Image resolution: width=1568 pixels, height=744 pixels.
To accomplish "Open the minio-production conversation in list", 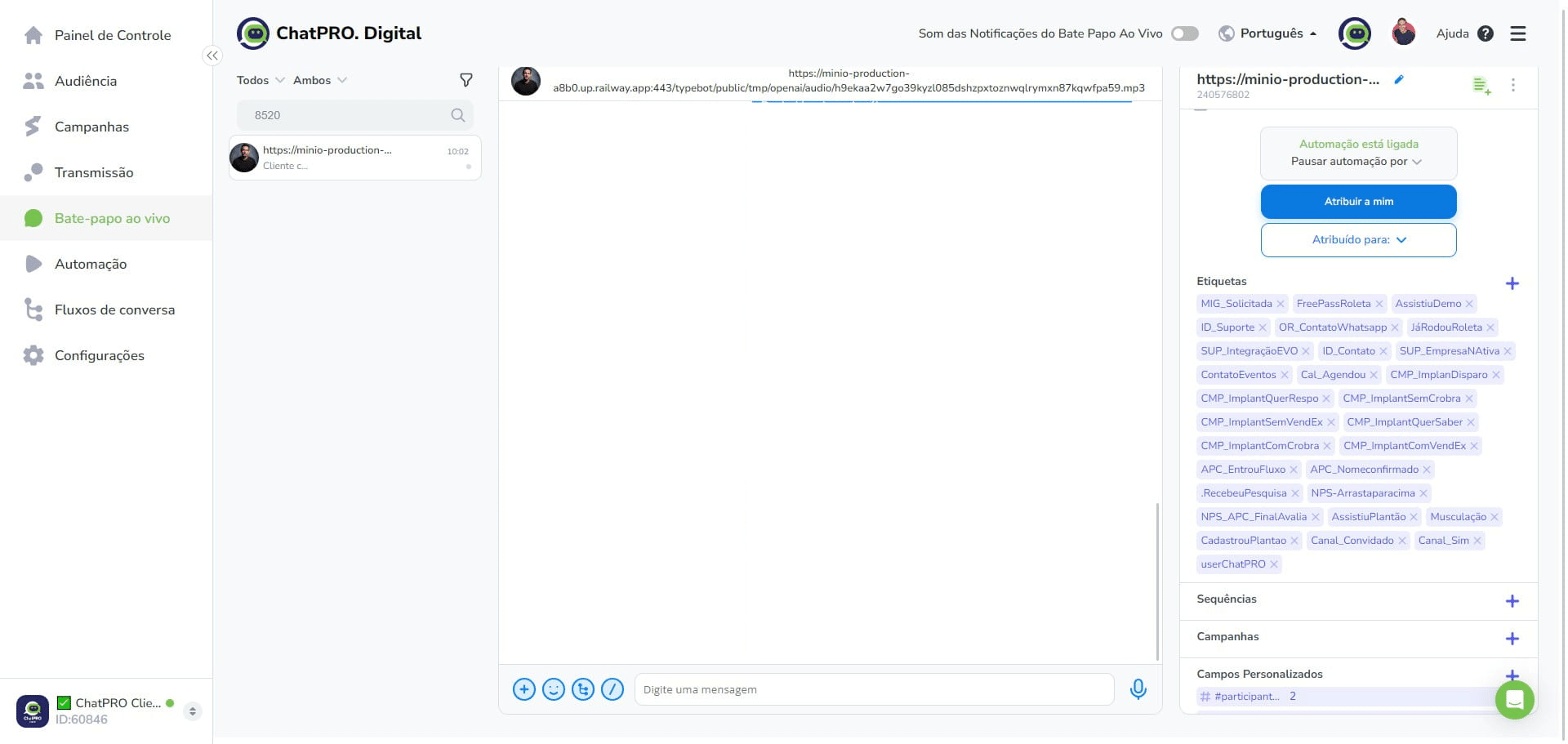I will tap(355, 158).
